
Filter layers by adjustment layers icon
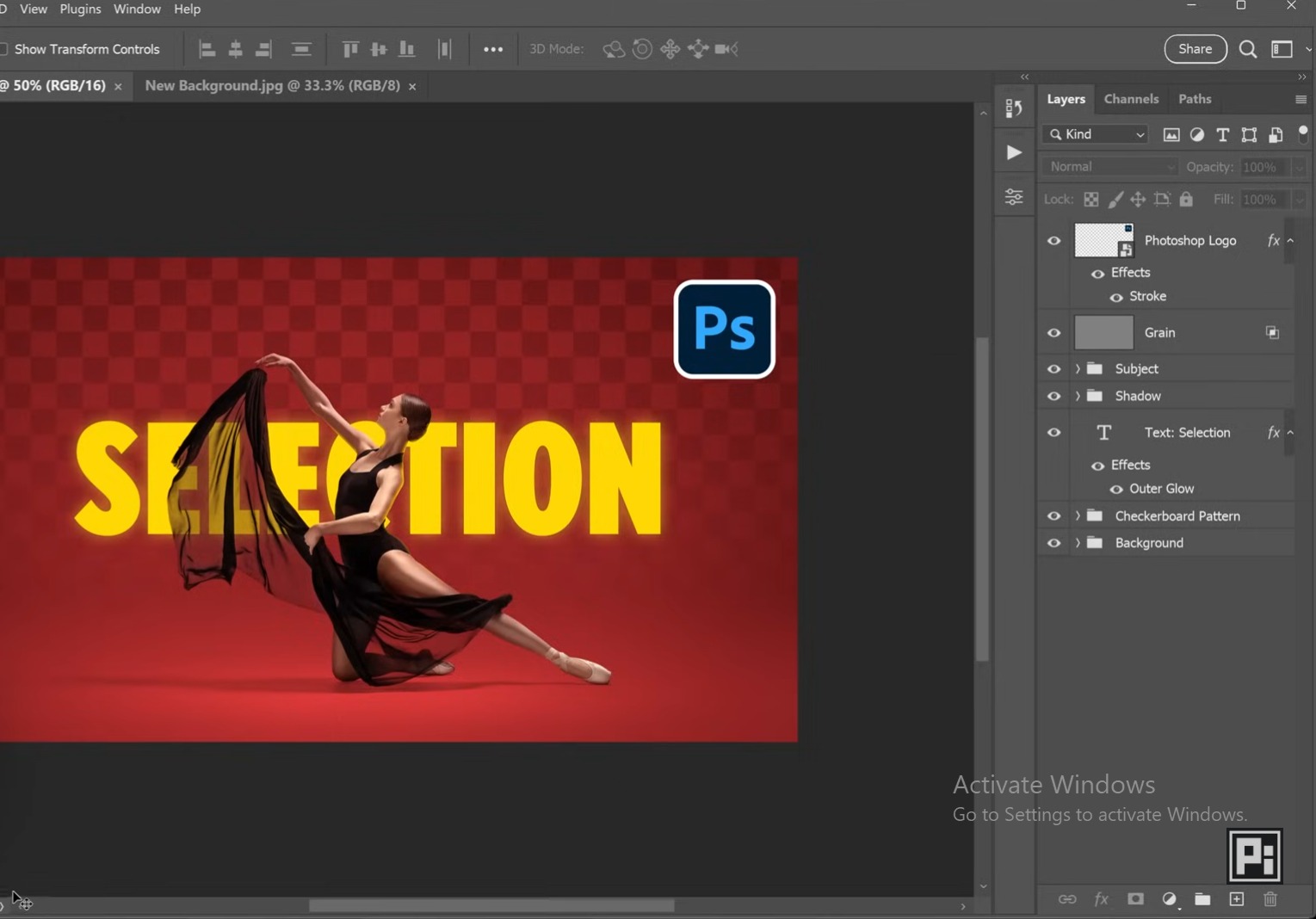(x=1197, y=134)
